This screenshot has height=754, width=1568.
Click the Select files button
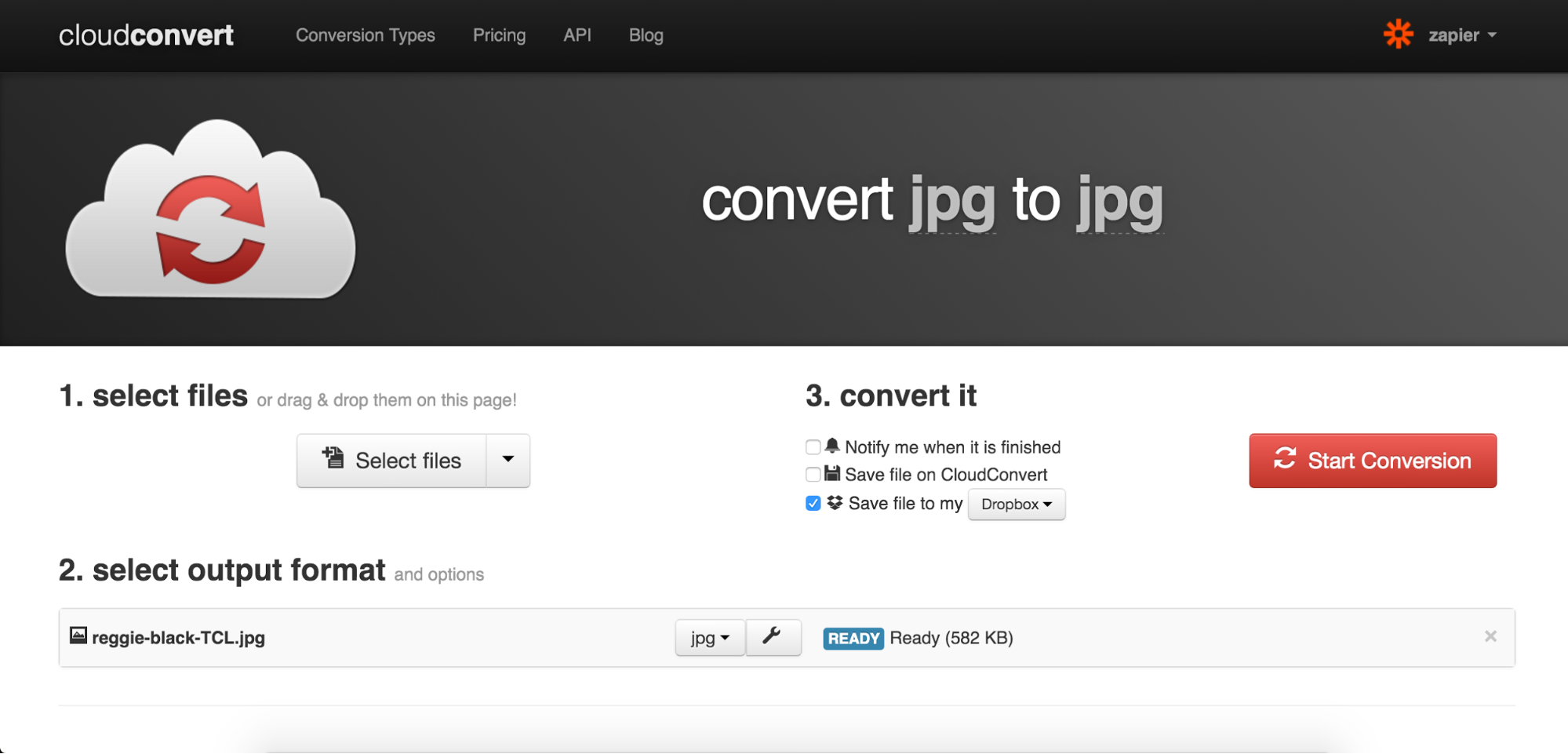(391, 461)
